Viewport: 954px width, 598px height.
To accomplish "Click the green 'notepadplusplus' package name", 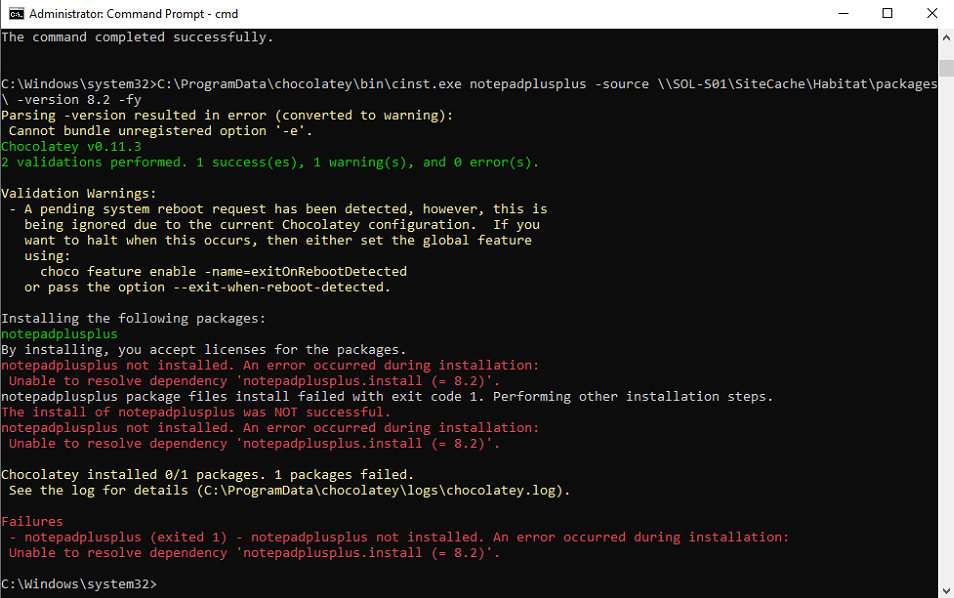I will coord(60,334).
